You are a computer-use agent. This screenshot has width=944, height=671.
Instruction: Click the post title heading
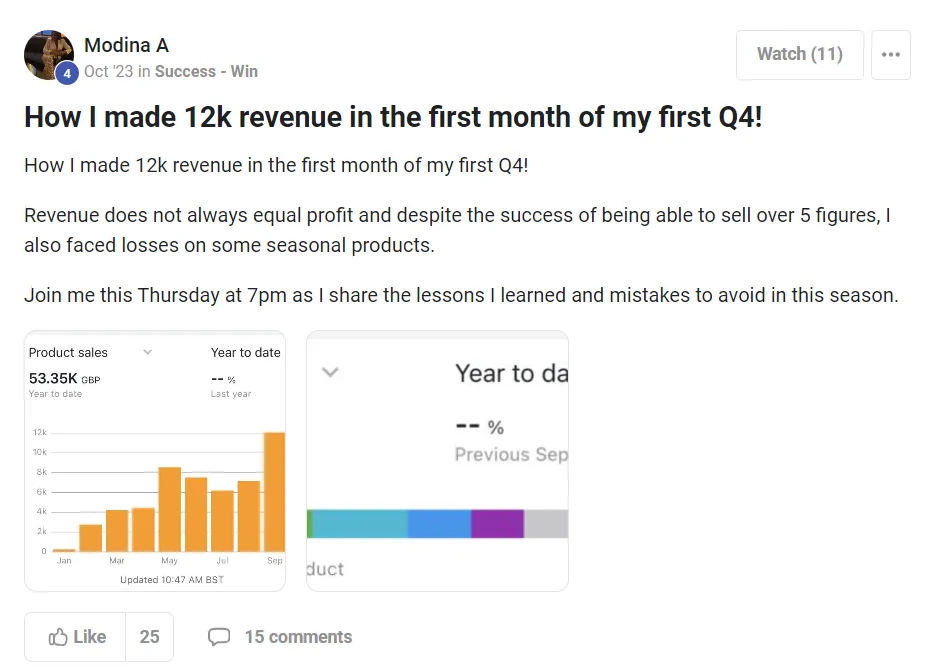(x=393, y=117)
